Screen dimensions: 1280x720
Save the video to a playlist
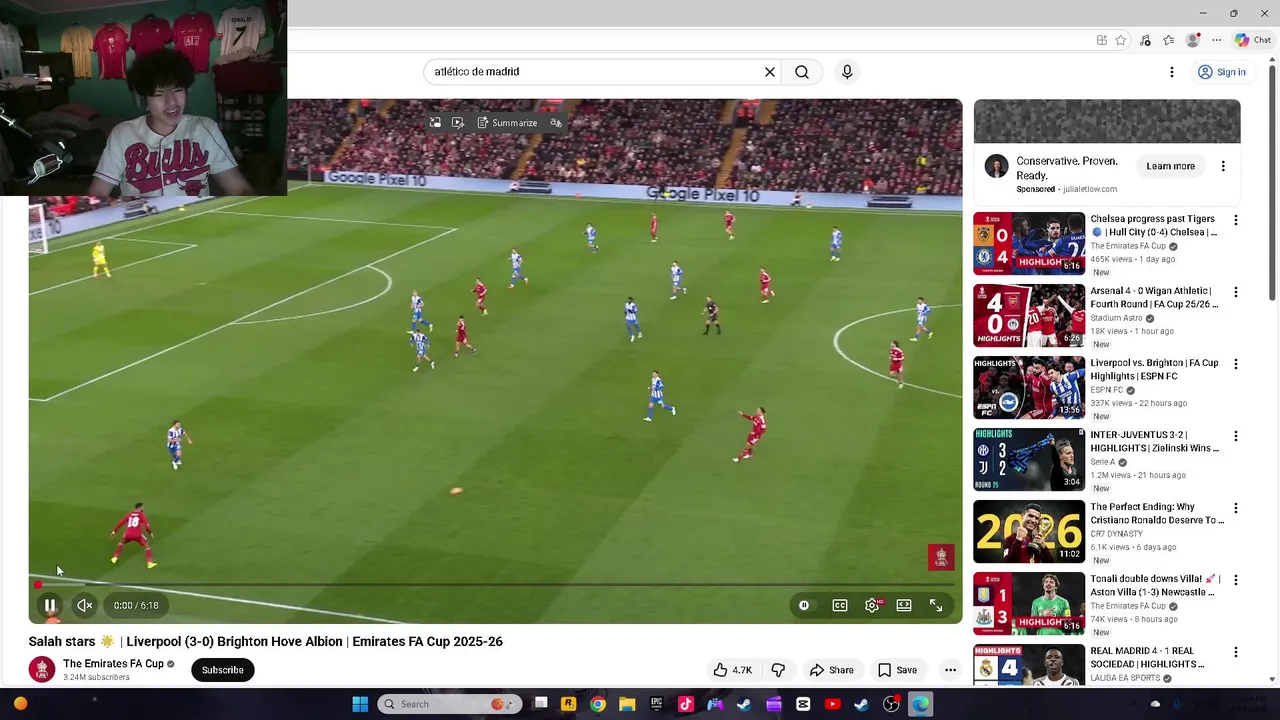point(897,670)
